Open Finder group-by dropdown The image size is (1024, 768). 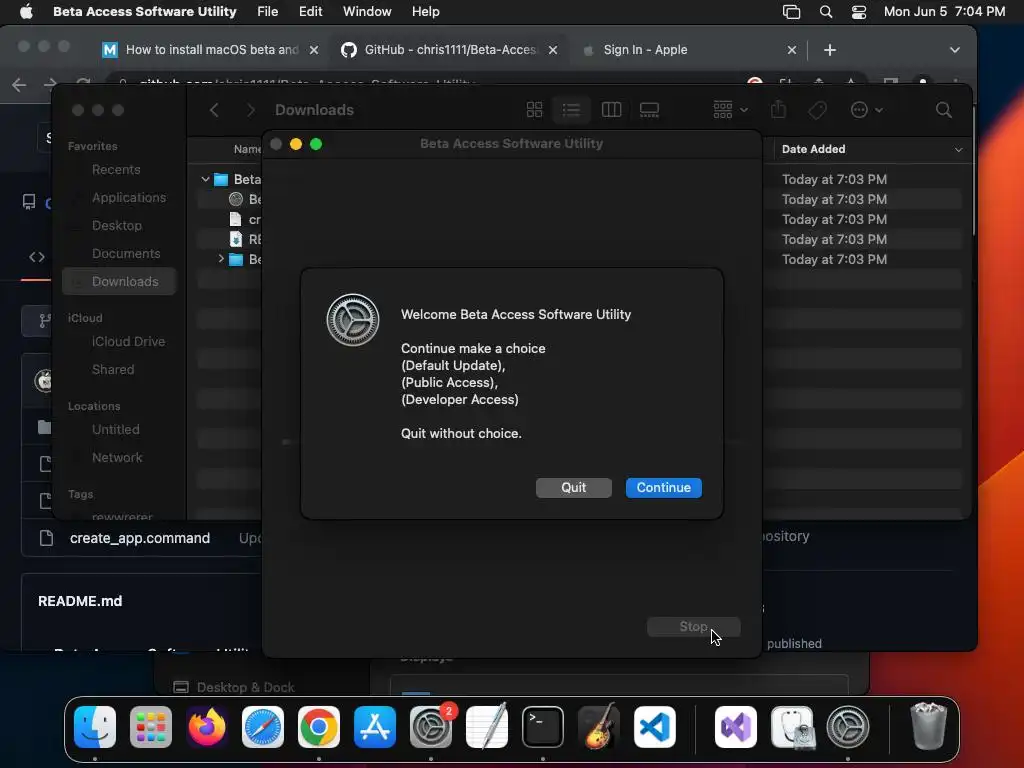tap(730, 110)
